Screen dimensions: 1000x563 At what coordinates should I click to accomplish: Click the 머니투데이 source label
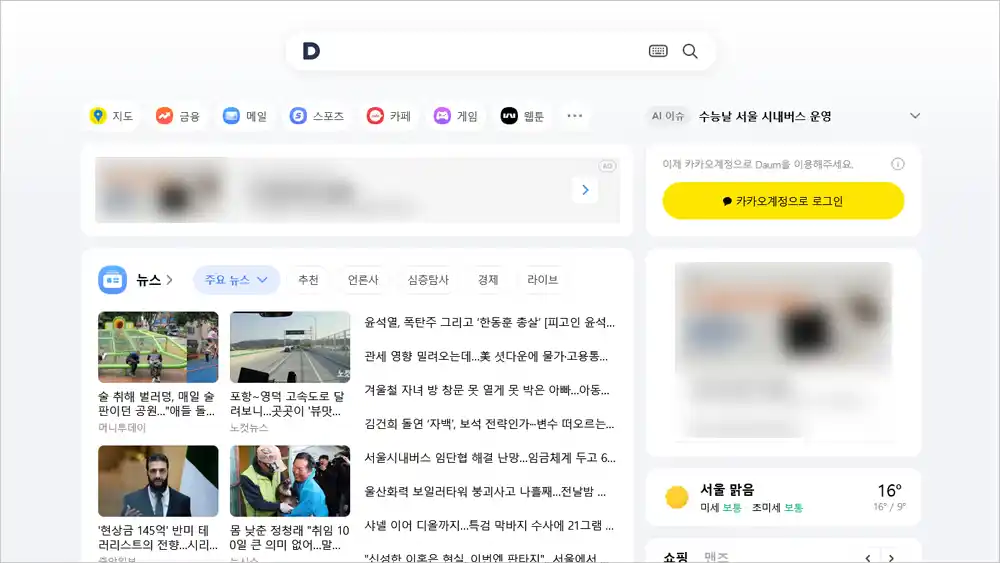click(122, 428)
